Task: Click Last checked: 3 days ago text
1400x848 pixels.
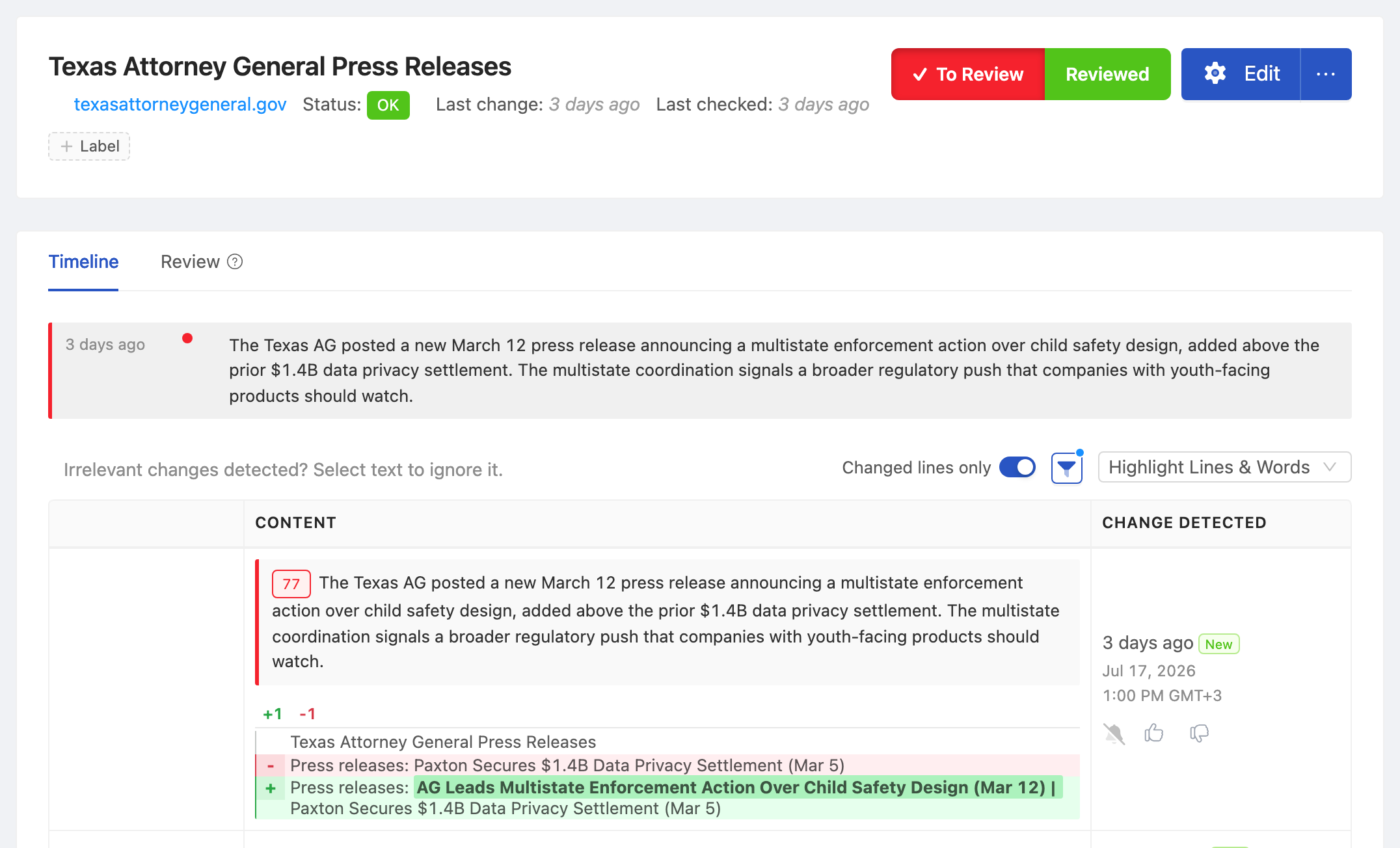Action: point(762,105)
